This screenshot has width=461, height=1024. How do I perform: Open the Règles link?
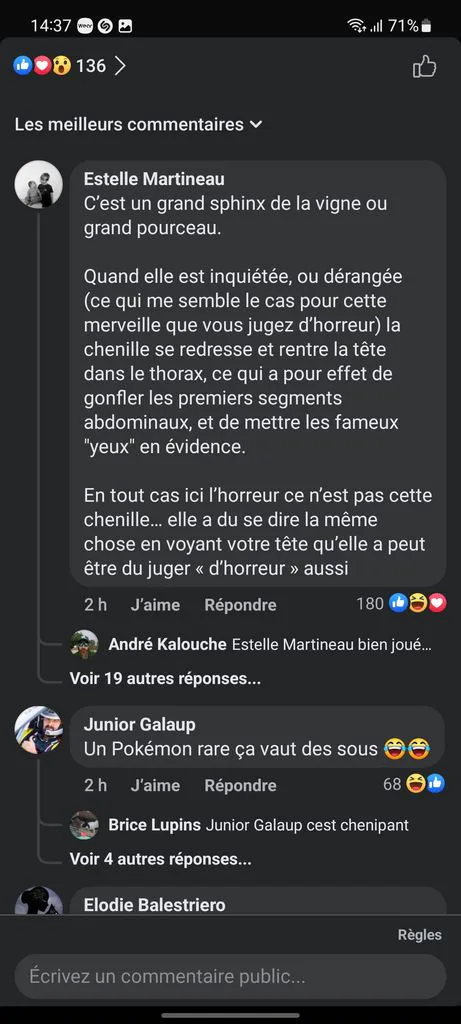(x=419, y=935)
